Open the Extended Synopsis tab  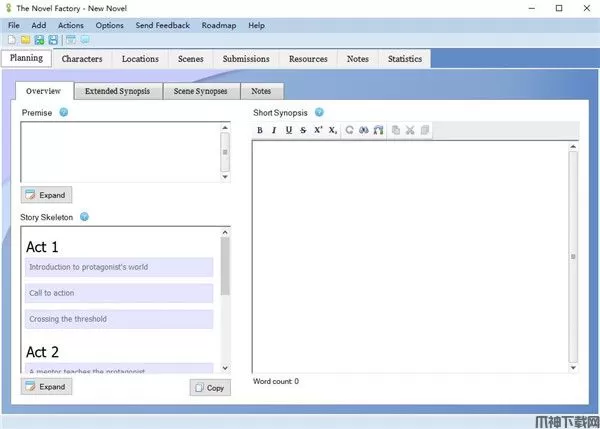pyautogui.click(x=117, y=91)
